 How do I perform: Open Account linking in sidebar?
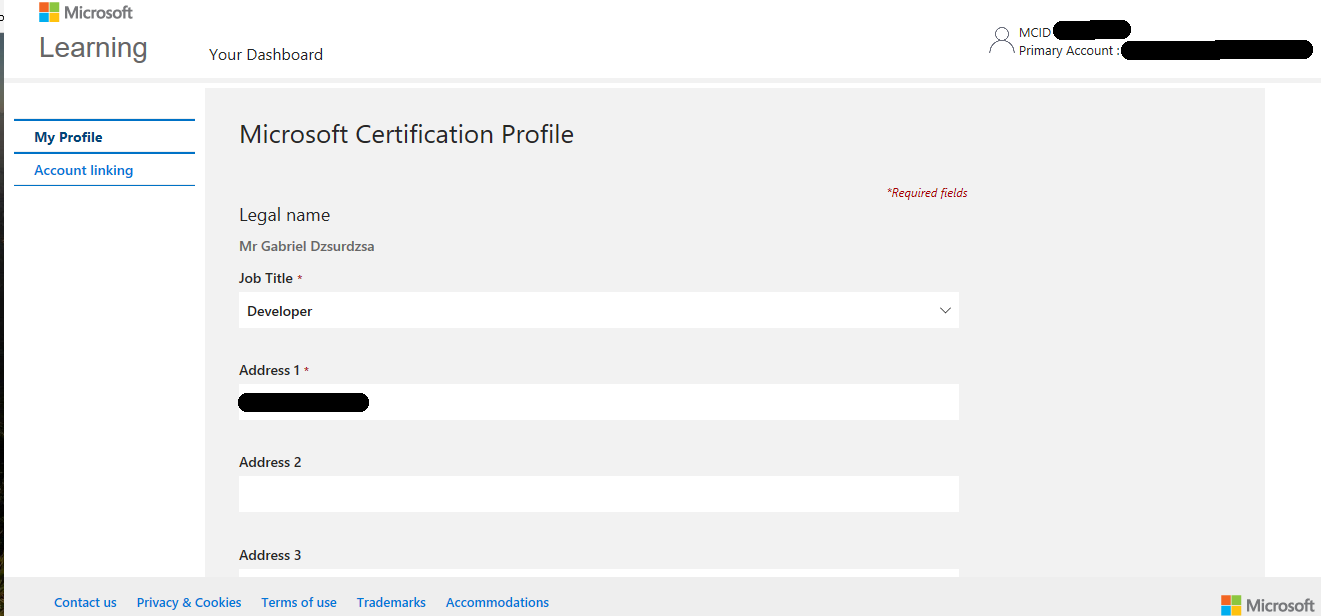point(104,170)
